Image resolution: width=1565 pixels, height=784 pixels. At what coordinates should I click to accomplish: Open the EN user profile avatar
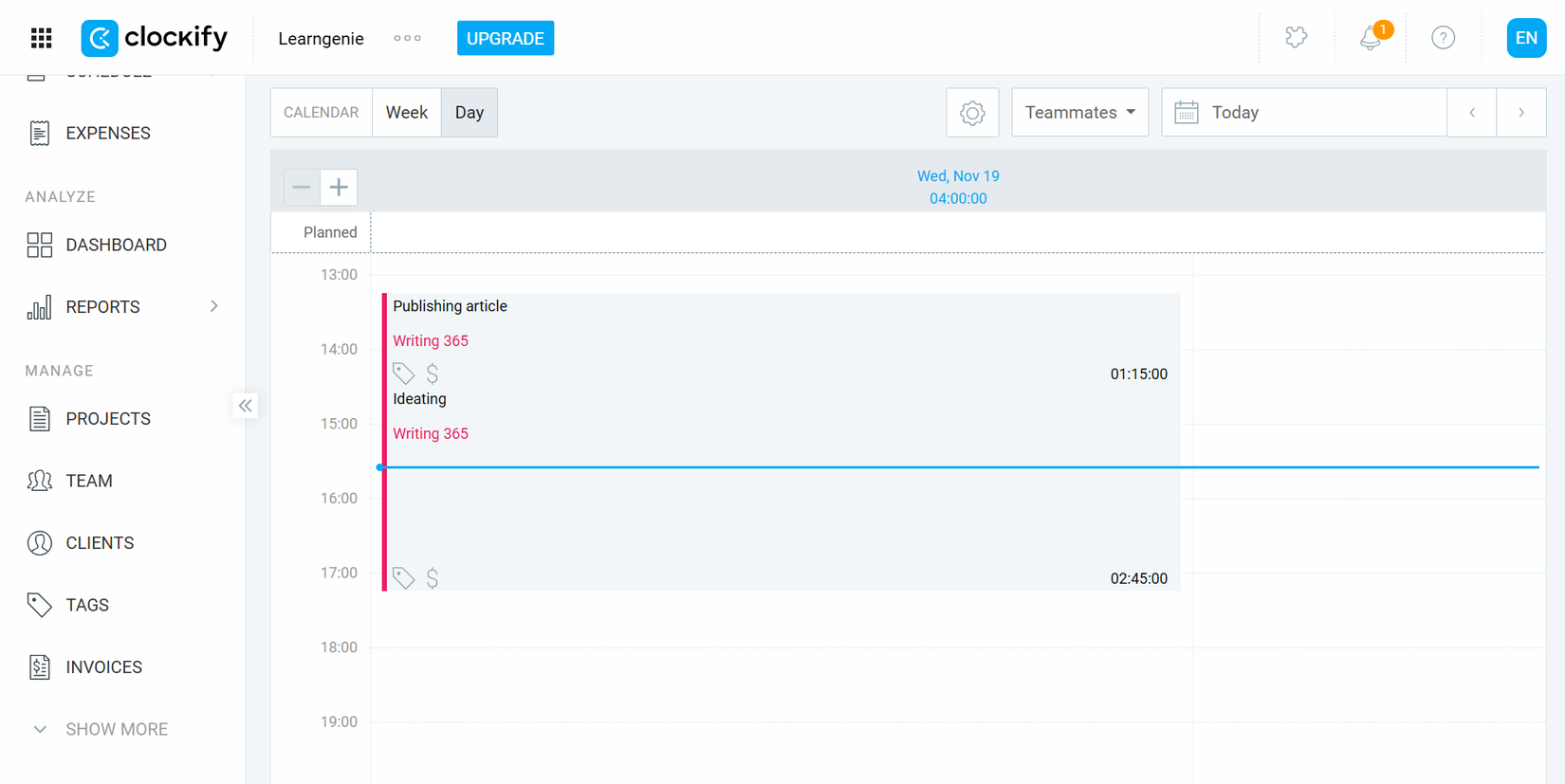[1526, 38]
